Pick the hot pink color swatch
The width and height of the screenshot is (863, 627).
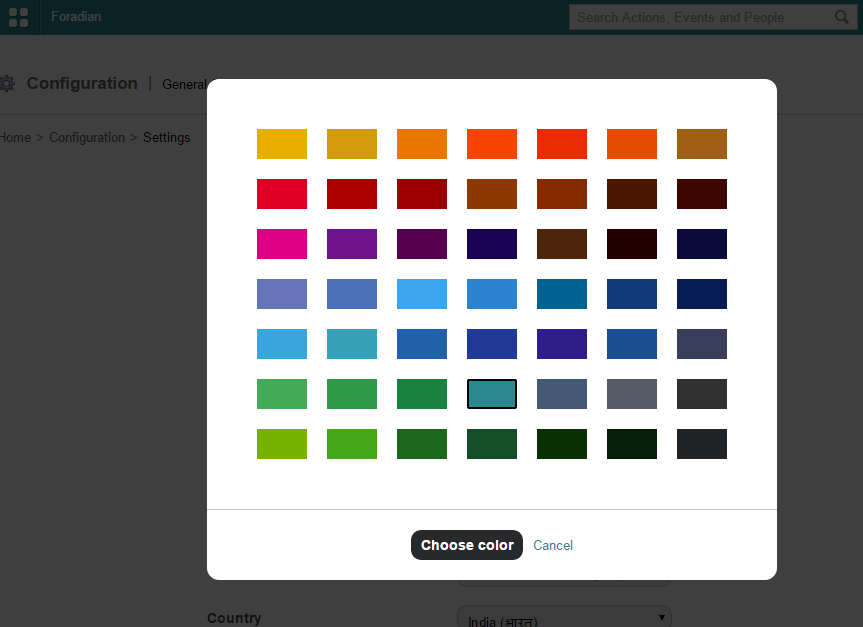click(282, 244)
